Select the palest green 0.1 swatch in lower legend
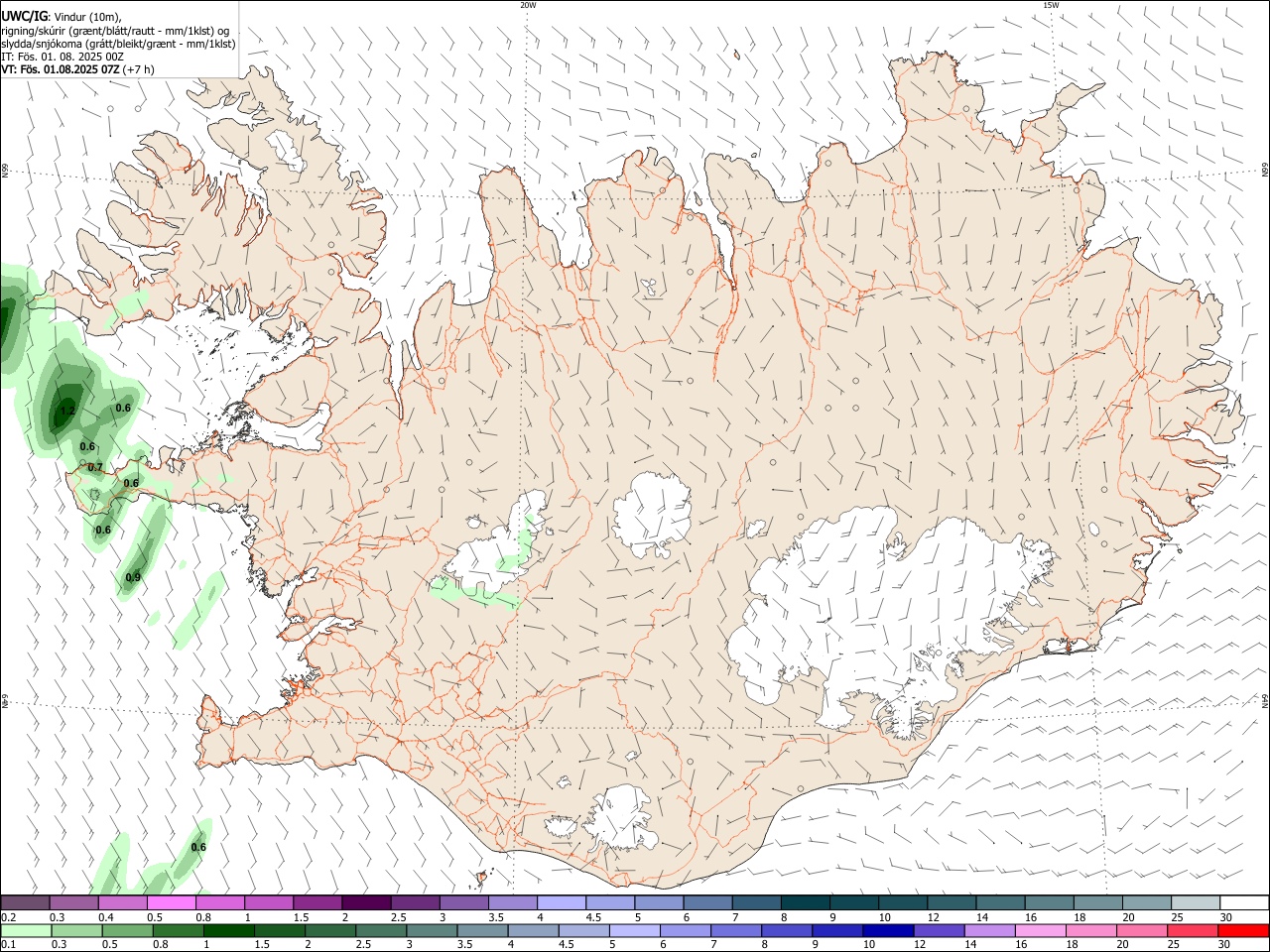Screen dimensions: 1270x952 coord(26,930)
